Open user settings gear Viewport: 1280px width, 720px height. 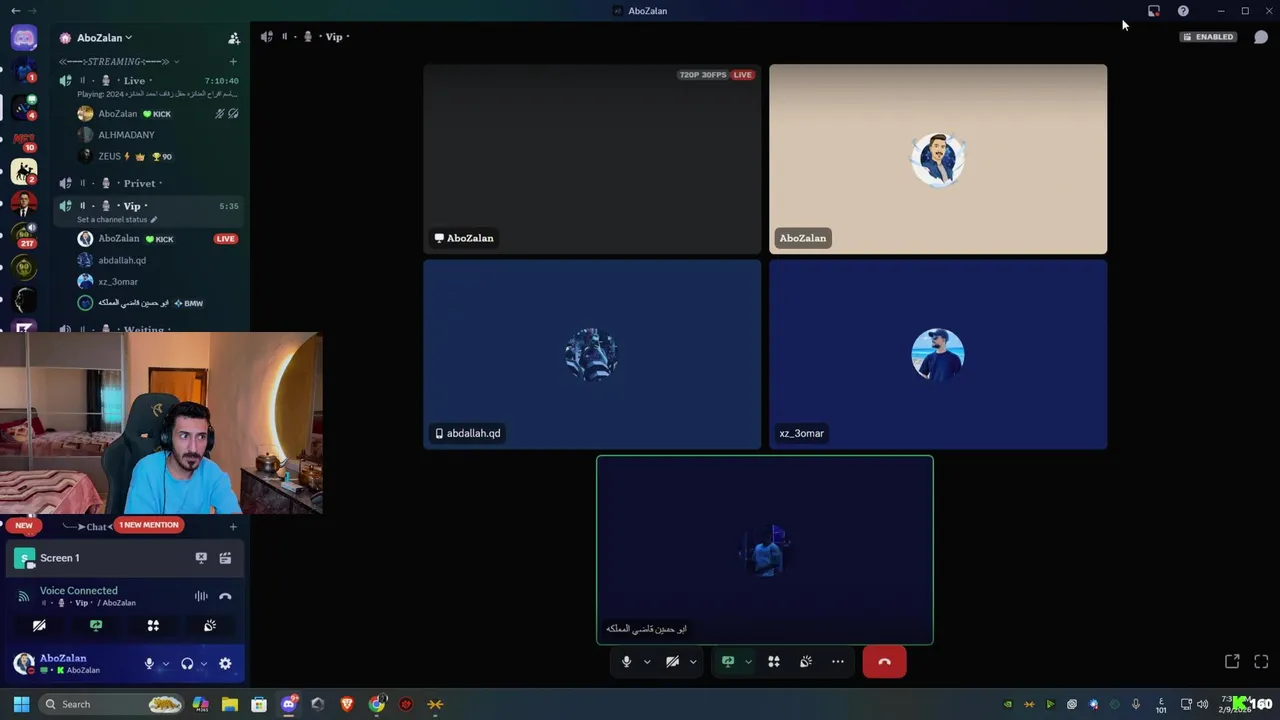point(225,663)
